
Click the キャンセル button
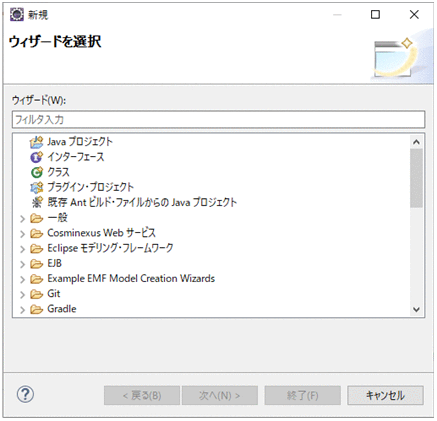point(385,395)
